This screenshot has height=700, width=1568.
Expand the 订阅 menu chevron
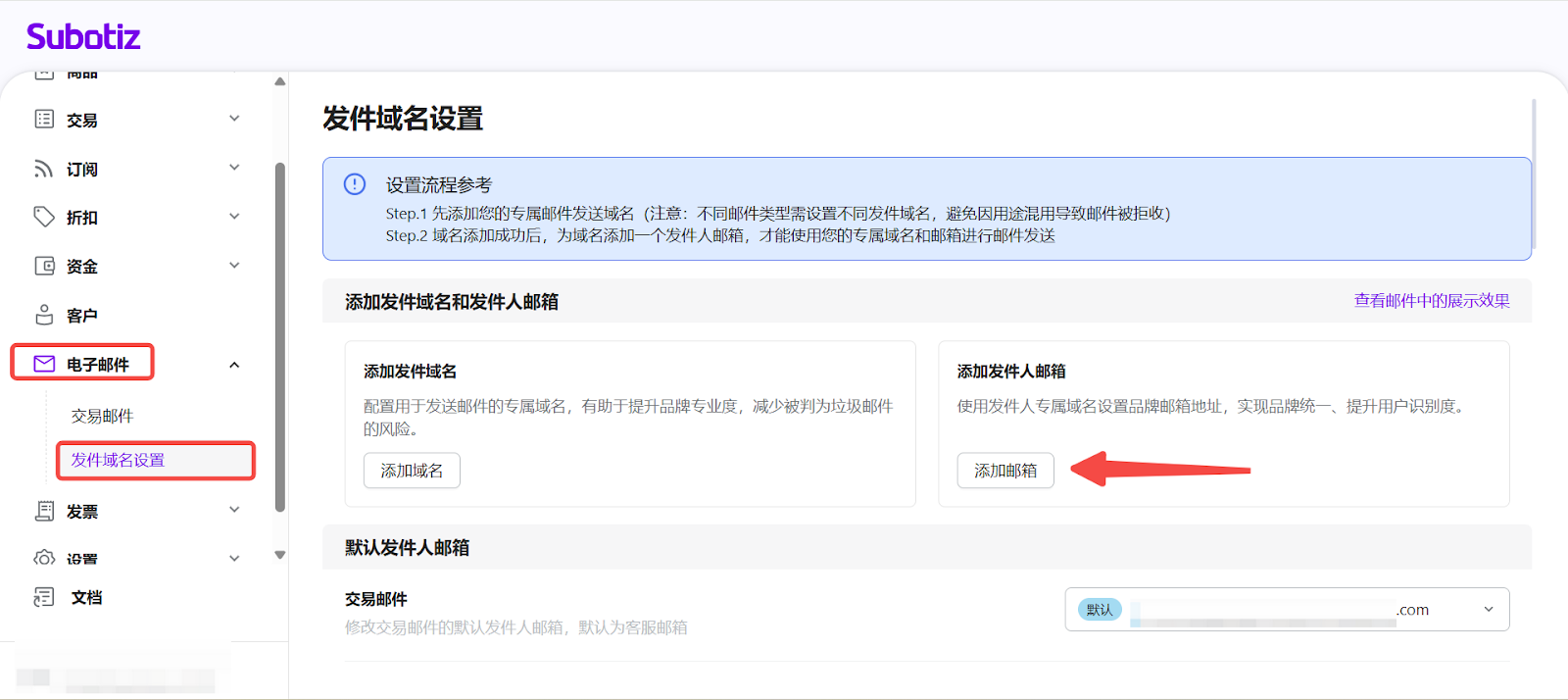[x=234, y=168]
